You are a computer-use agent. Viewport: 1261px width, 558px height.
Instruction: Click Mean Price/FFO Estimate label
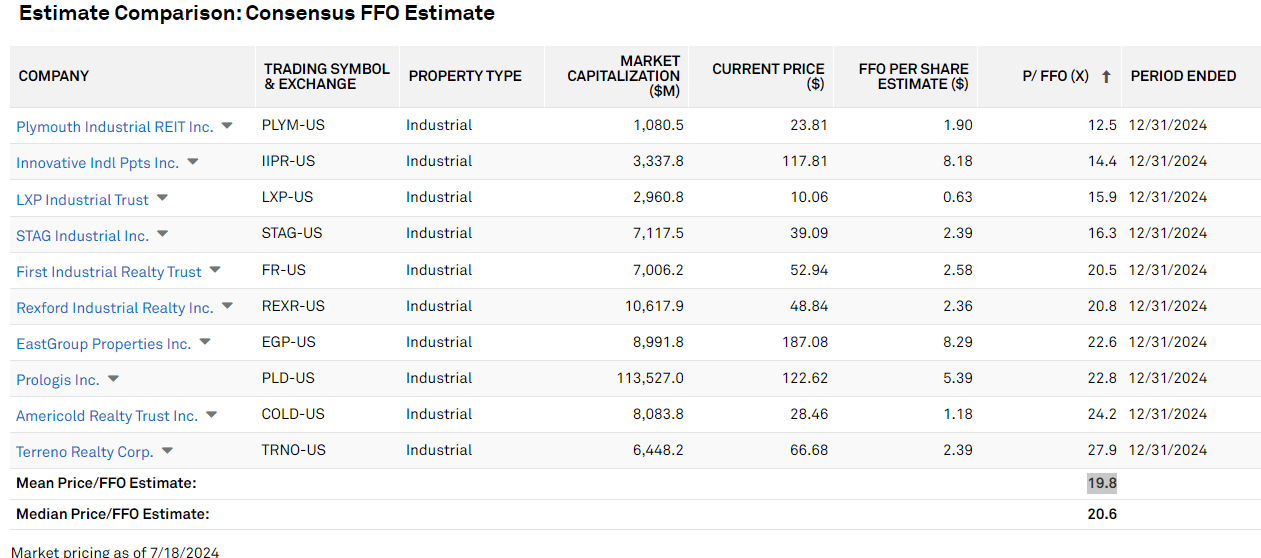click(x=106, y=483)
